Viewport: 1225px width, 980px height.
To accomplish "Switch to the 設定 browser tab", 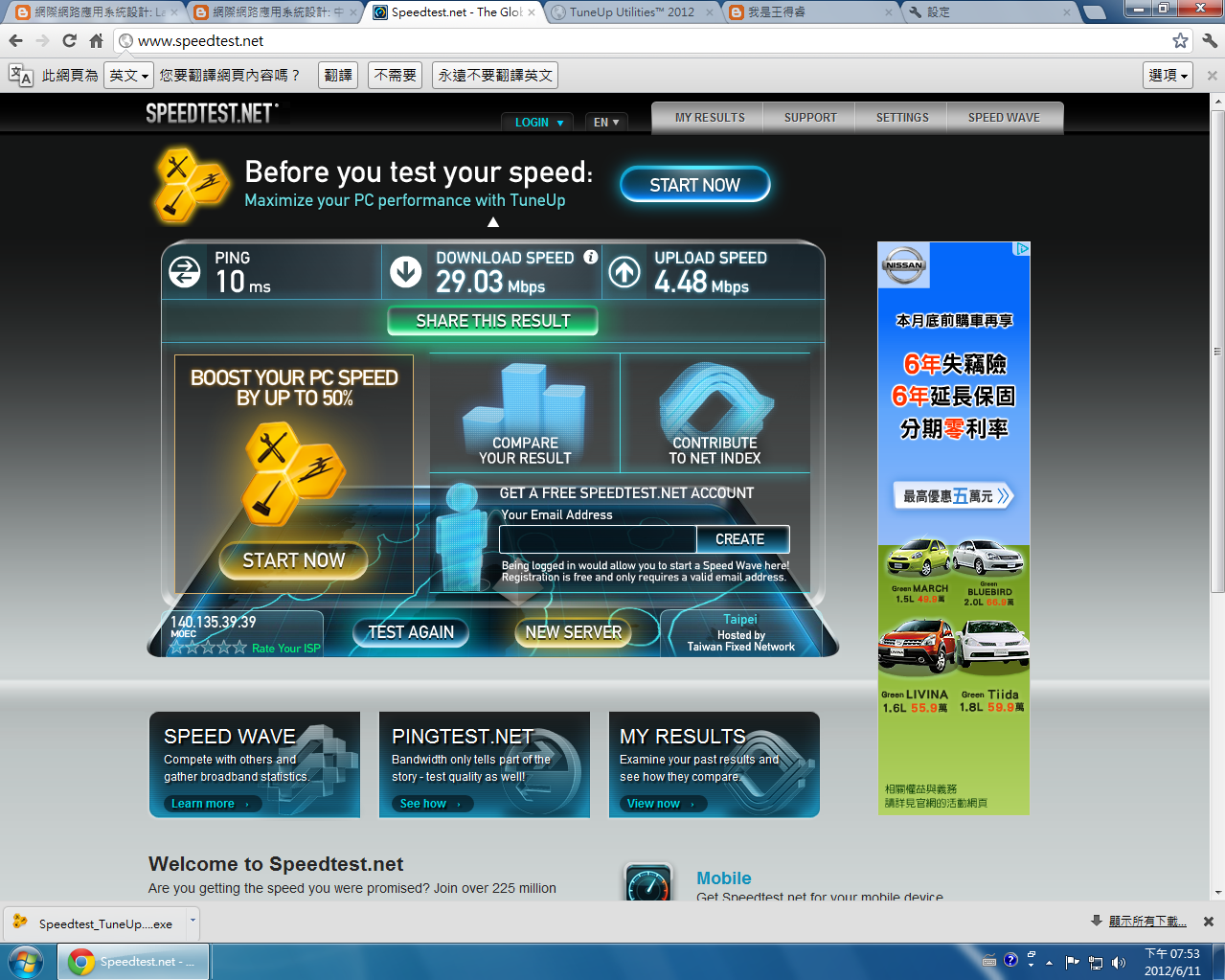I will coord(988,12).
